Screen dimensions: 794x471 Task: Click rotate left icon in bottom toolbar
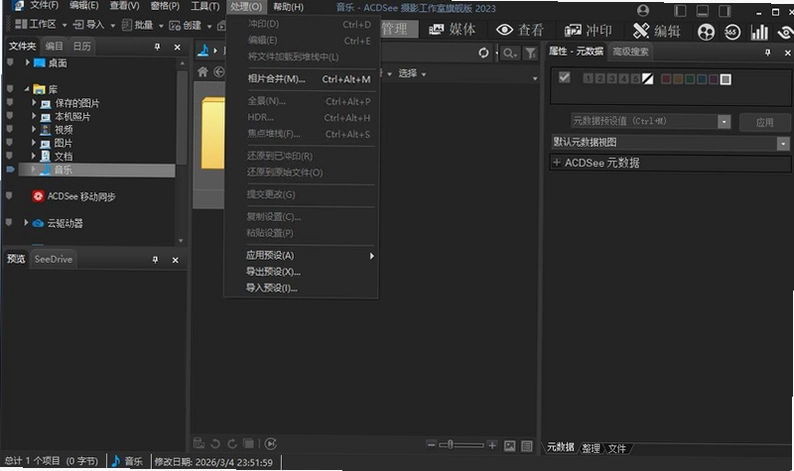pyautogui.click(x=215, y=444)
